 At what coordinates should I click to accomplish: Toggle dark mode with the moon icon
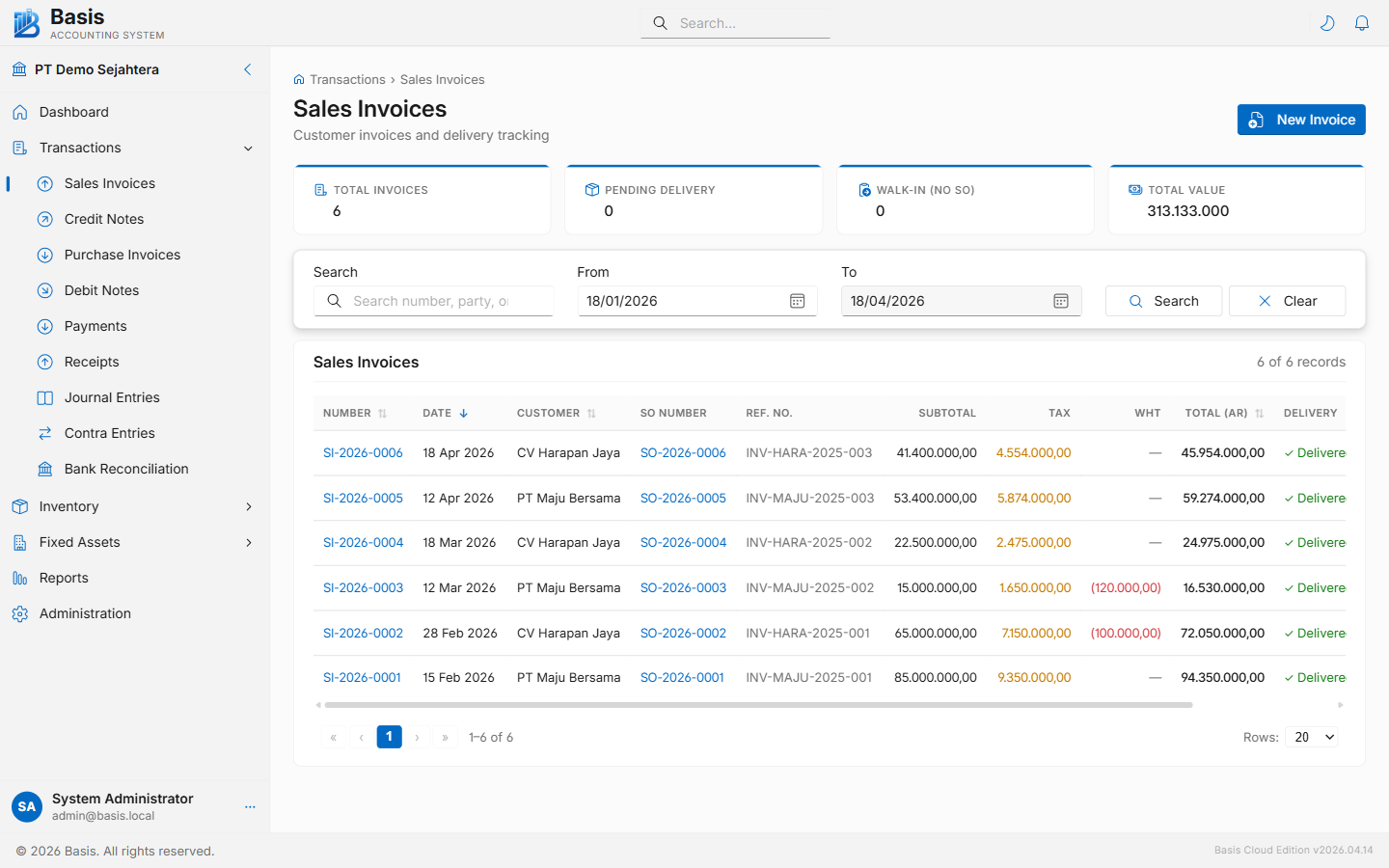pos(1327,22)
